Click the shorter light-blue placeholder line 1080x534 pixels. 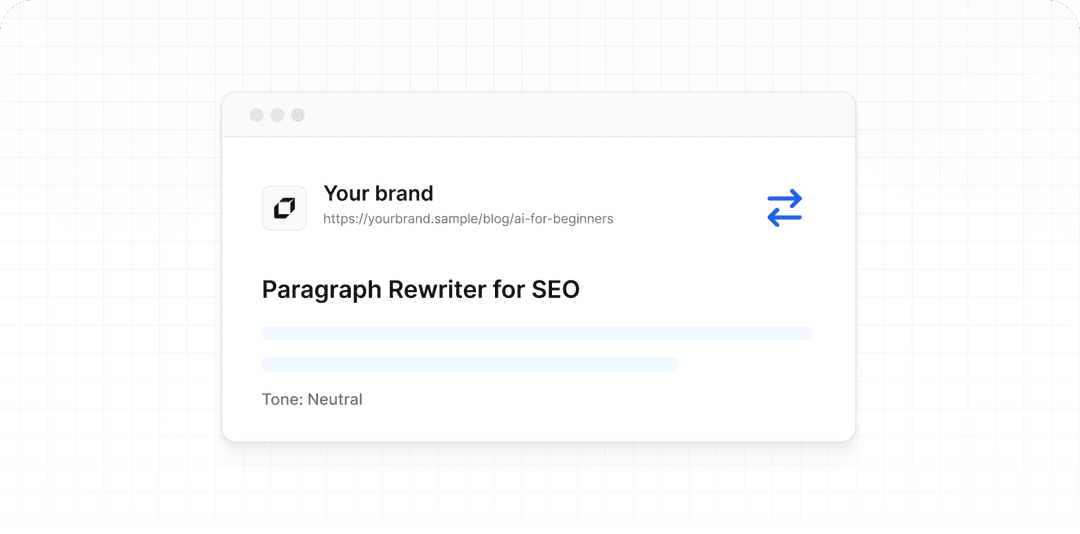469,364
